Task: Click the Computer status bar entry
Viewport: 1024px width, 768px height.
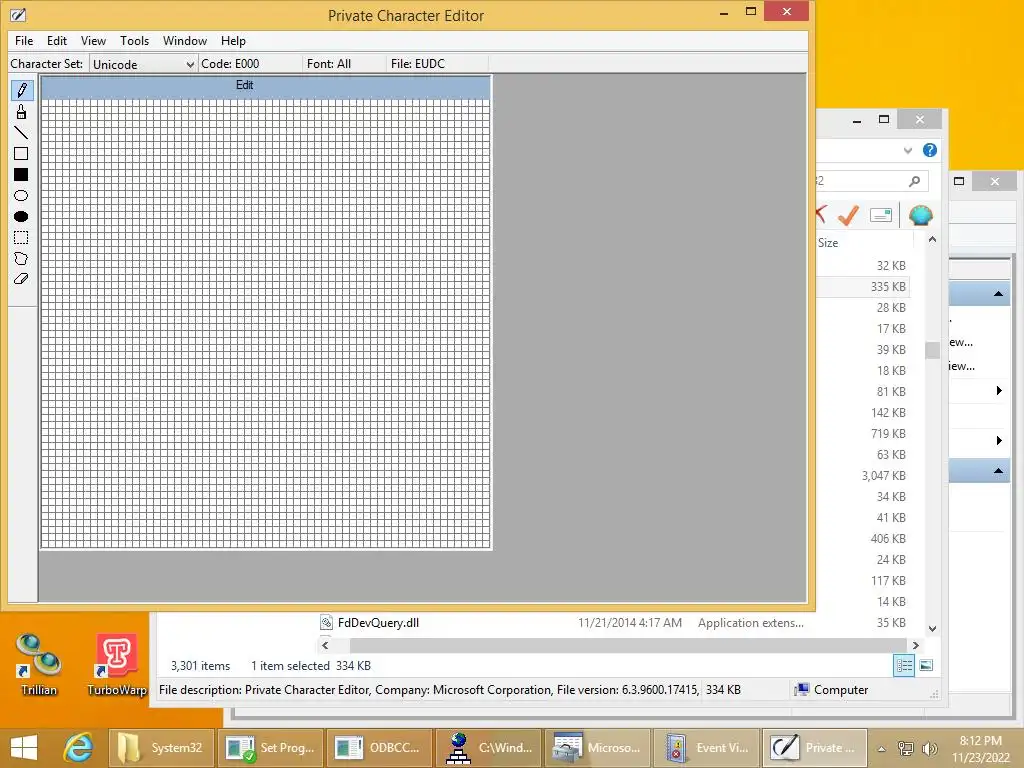Action: (x=831, y=690)
